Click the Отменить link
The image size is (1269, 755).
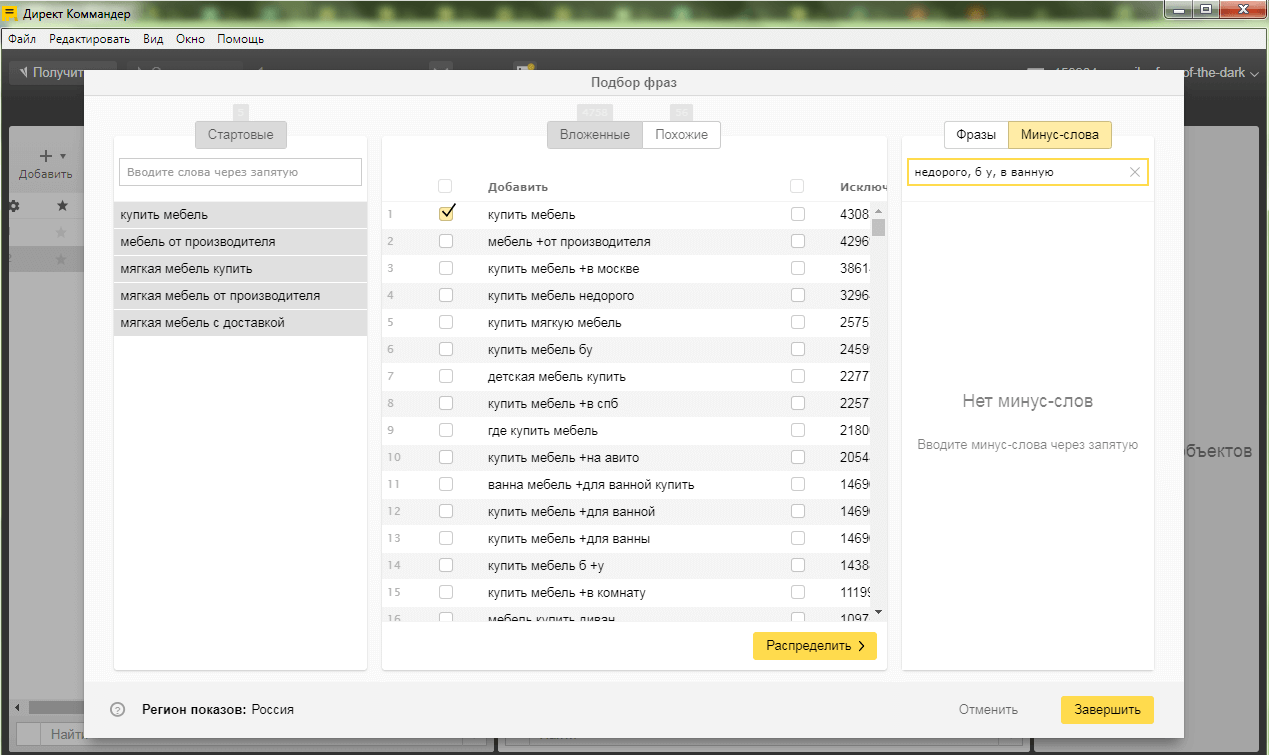pos(988,710)
